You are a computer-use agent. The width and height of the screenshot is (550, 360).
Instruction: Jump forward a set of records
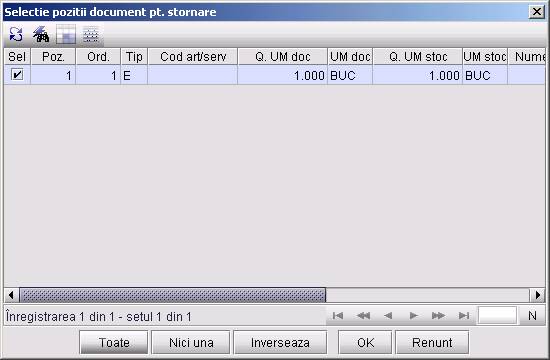pyautogui.click(x=438, y=315)
